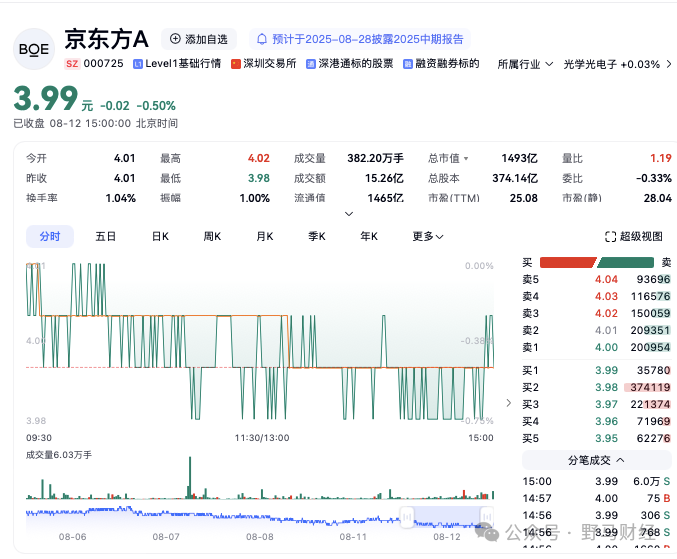
Task: Click the 融资融券标的 tag
Action: pyautogui.click(x=441, y=64)
